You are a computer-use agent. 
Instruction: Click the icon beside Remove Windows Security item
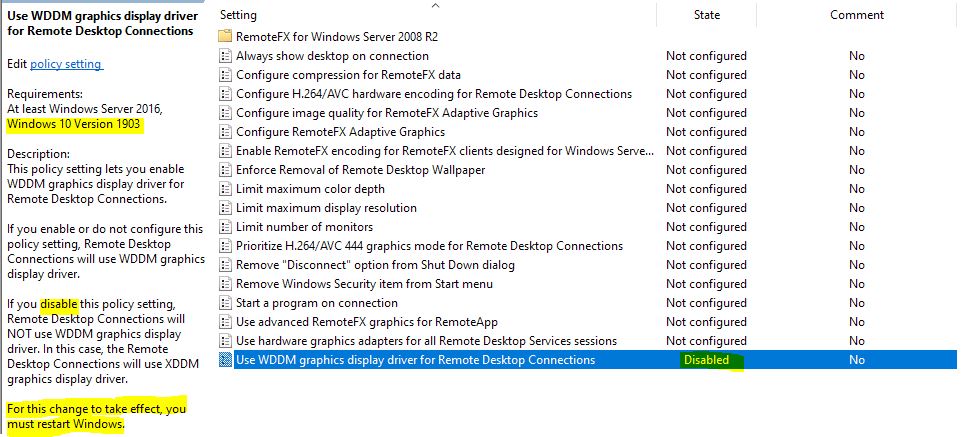point(226,284)
